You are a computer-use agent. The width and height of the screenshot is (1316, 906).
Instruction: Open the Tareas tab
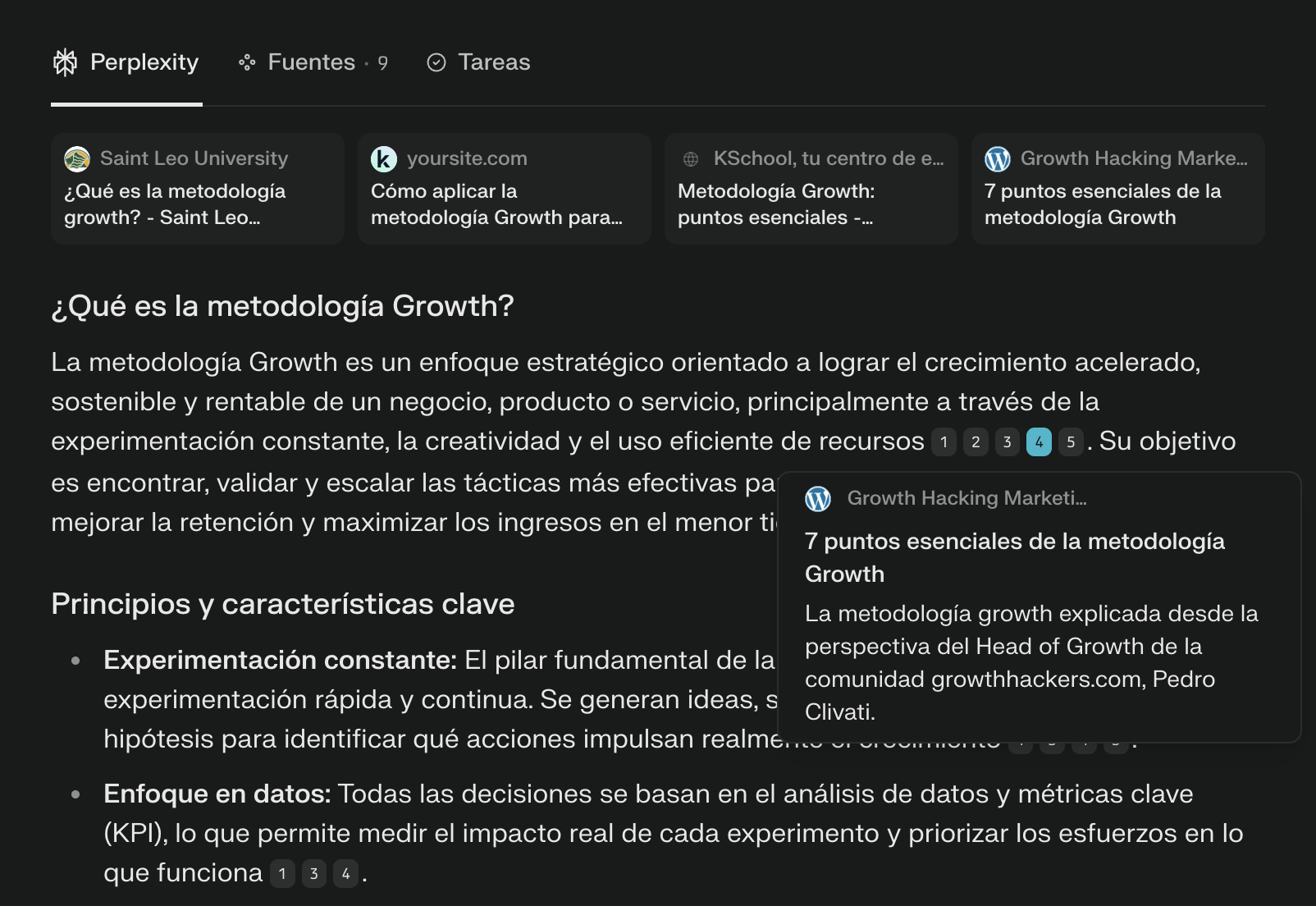point(494,62)
